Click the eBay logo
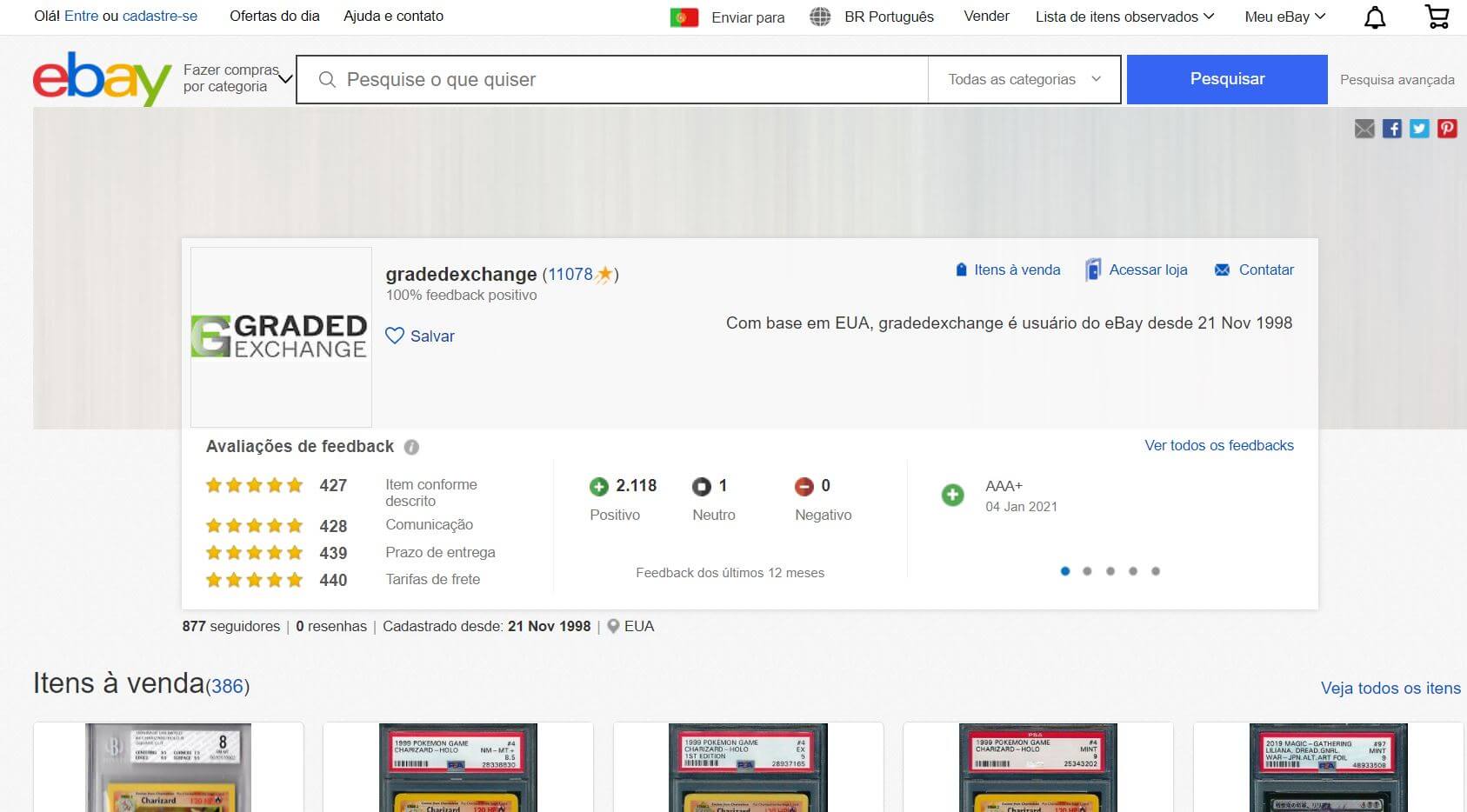 [102, 78]
